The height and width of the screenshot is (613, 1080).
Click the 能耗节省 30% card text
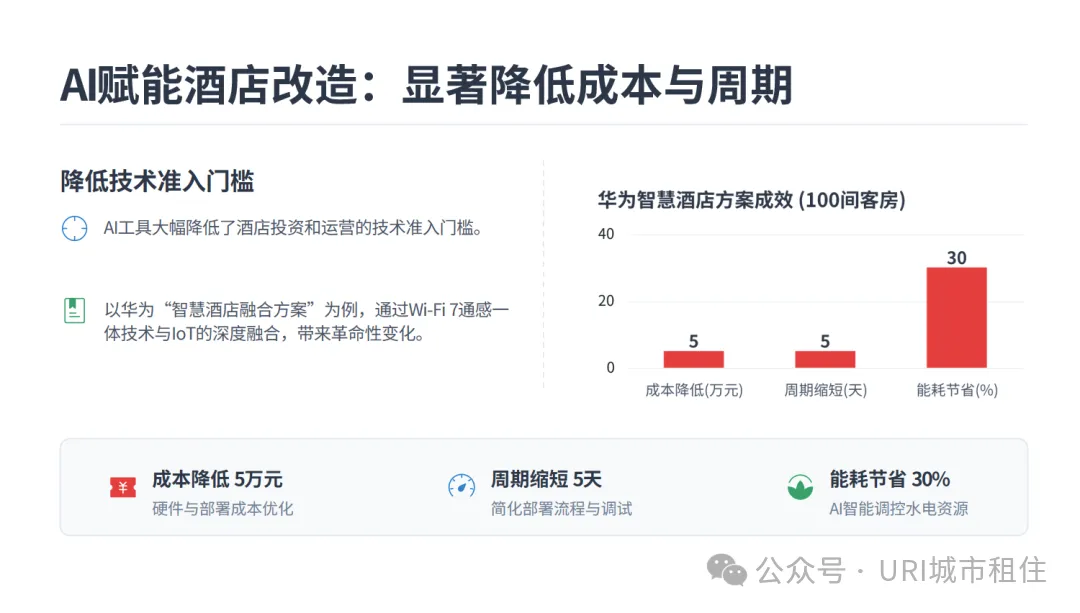(x=890, y=480)
